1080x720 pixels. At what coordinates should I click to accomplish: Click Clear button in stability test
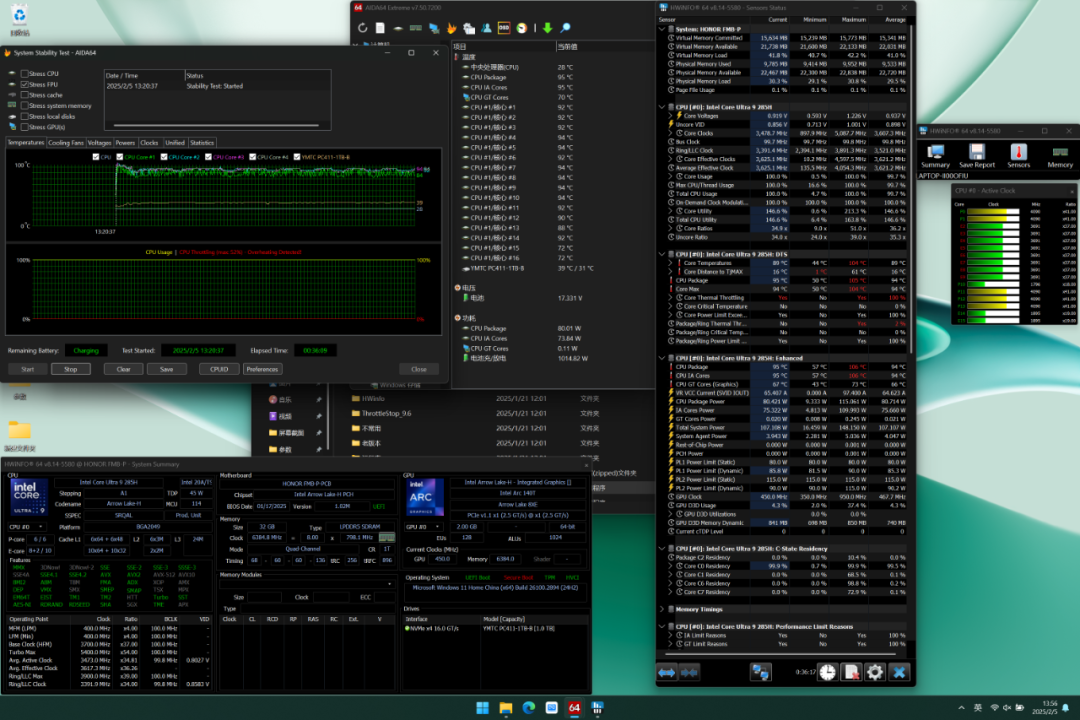(123, 369)
